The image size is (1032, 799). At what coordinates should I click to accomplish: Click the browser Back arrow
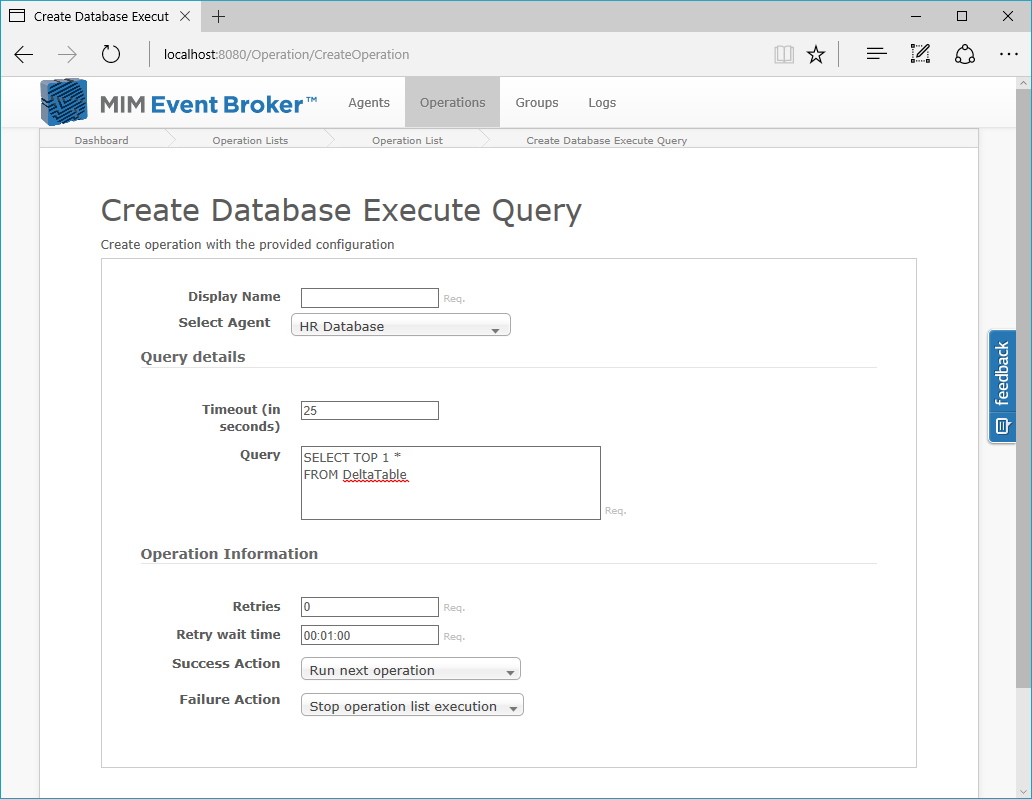[x=24, y=55]
